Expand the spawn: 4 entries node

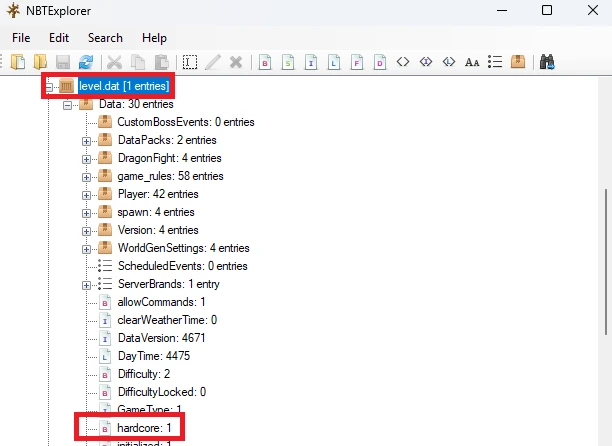coord(86,213)
